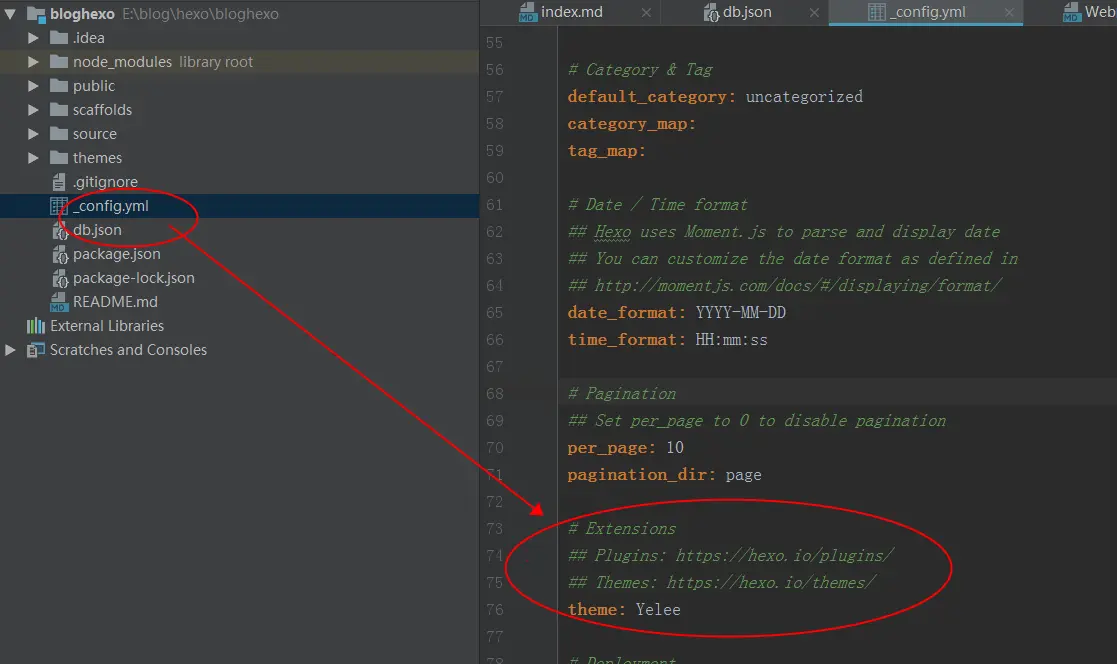The width and height of the screenshot is (1117, 664).
Task: Select package.json in project tree
Action: click(x=116, y=254)
